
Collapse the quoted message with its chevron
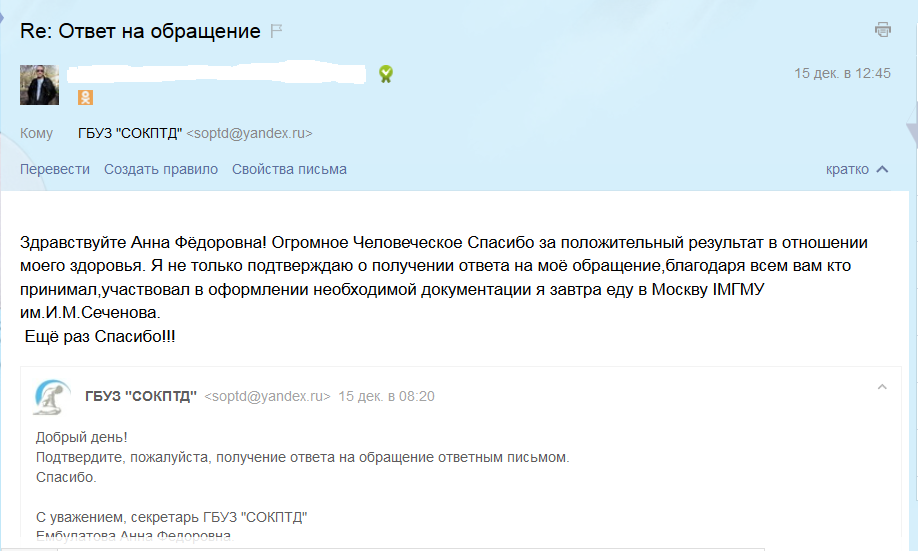pyautogui.click(x=882, y=387)
